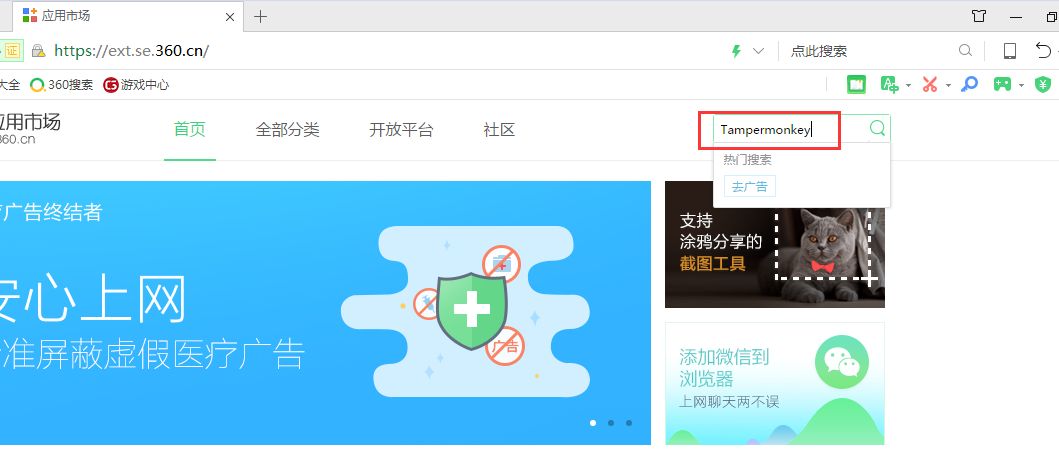Open 360搜索 bookmark

[x=61, y=85]
